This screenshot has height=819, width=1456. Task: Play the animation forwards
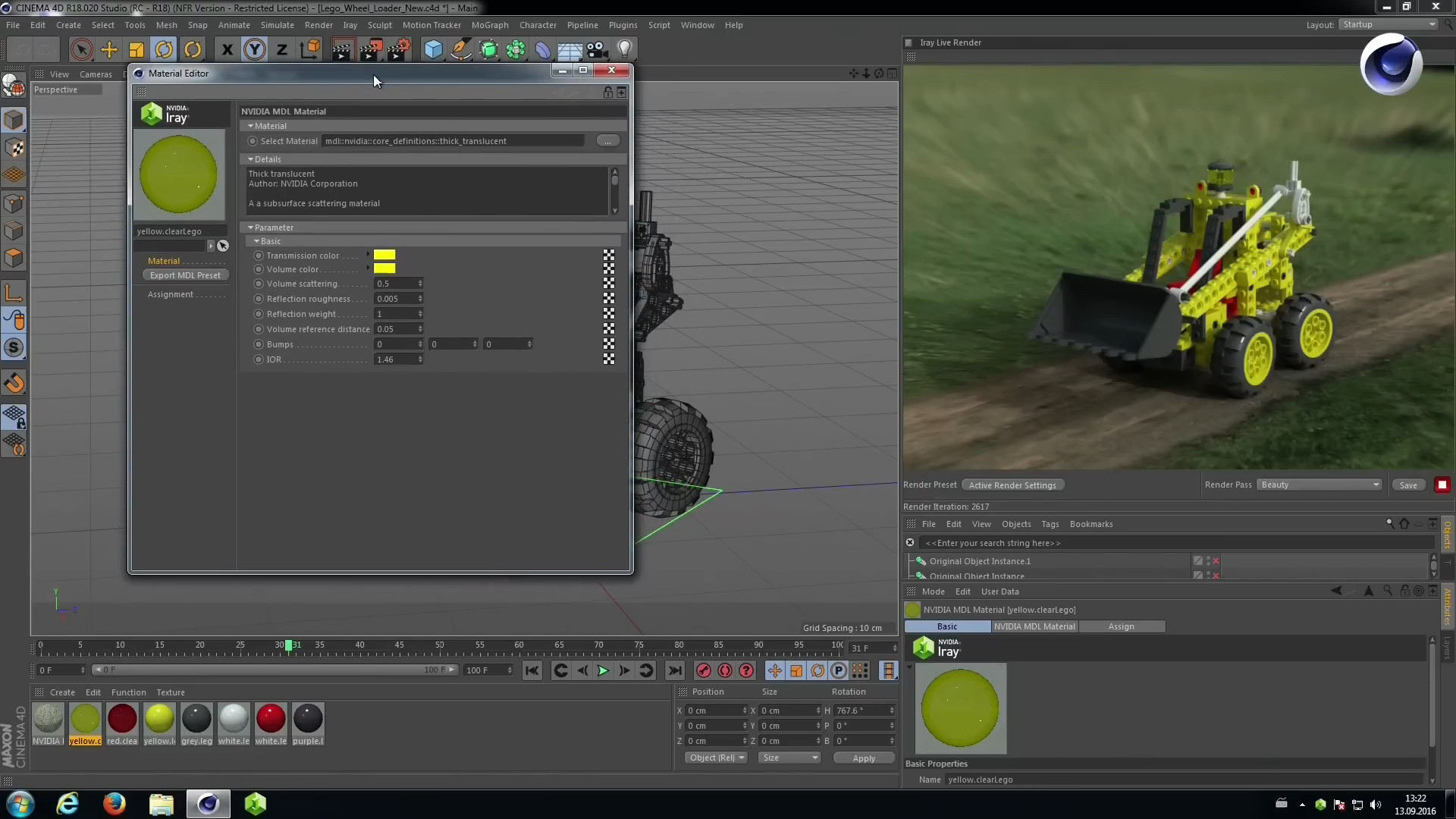[x=603, y=670]
